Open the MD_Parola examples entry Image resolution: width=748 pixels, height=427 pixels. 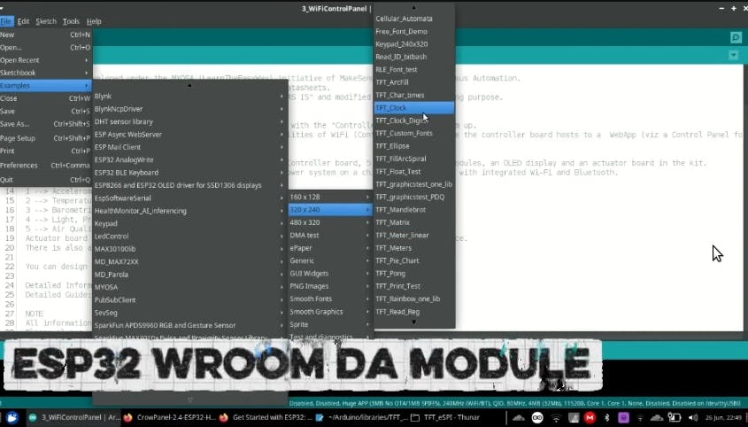pos(190,275)
